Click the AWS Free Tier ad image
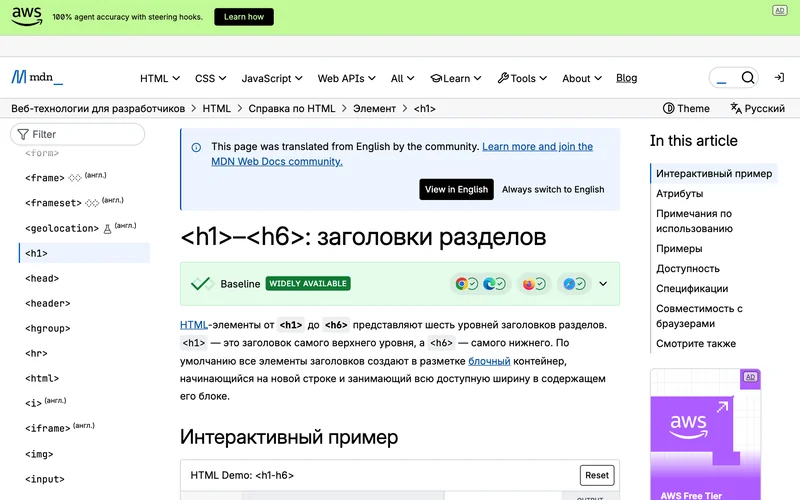Viewport: 800px width, 500px height. point(705,434)
